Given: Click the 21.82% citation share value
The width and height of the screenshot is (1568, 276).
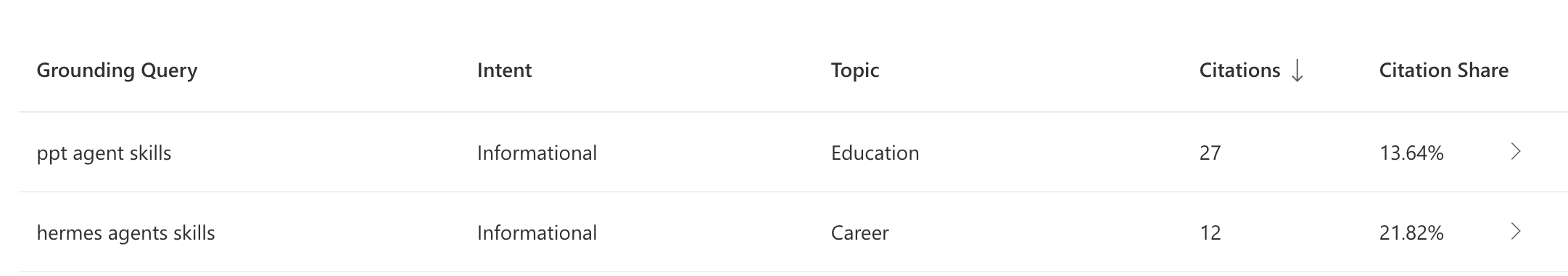Looking at the screenshot, I should (x=1411, y=232).
